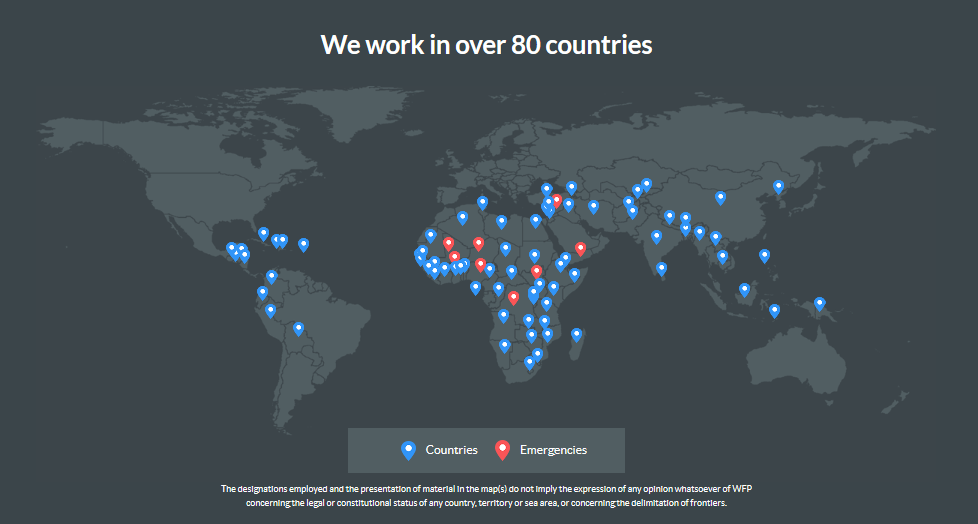
Task: Click the blue pin on Madagascar
Action: (577, 335)
